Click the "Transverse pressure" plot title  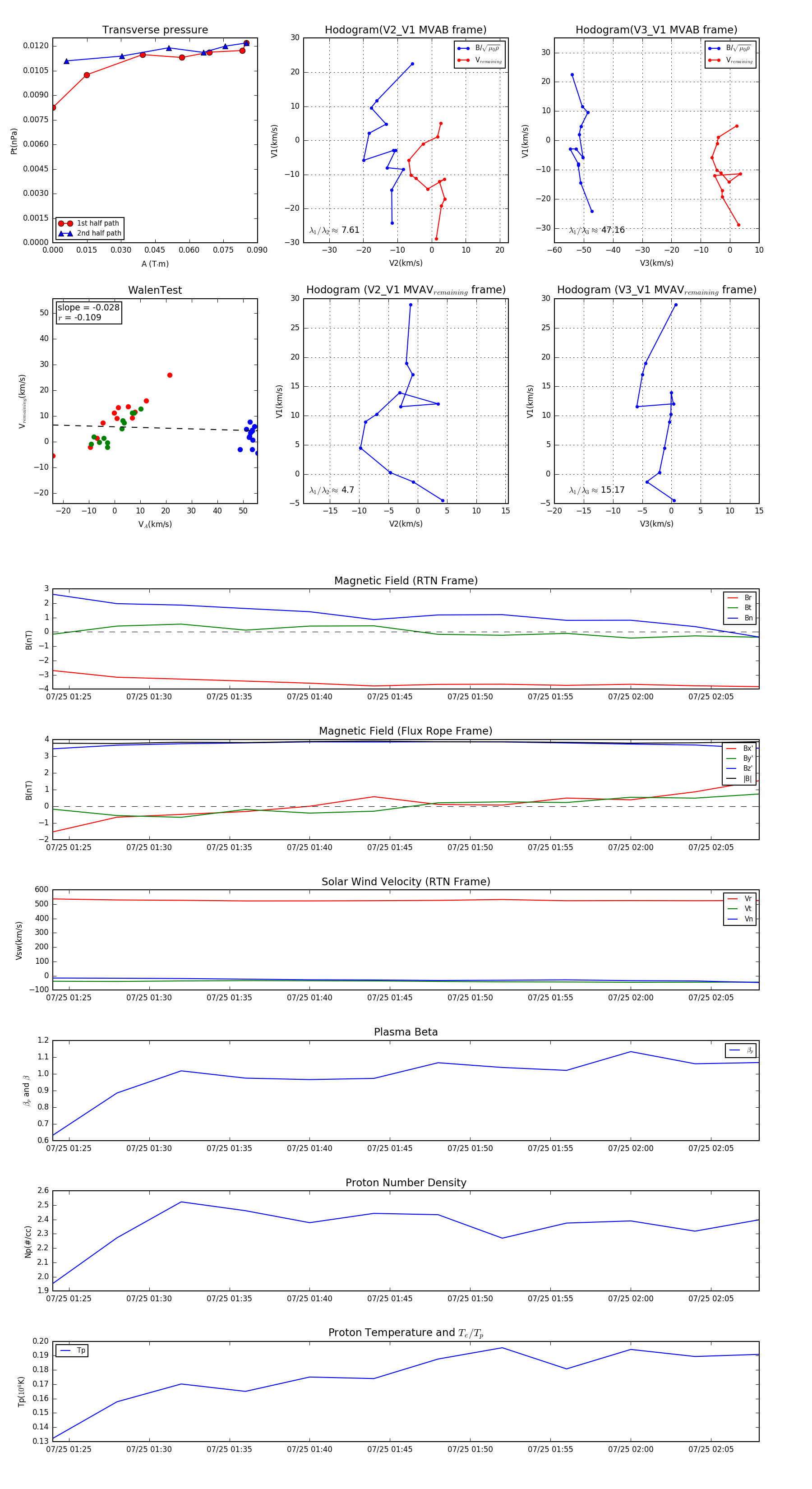click(155, 30)
